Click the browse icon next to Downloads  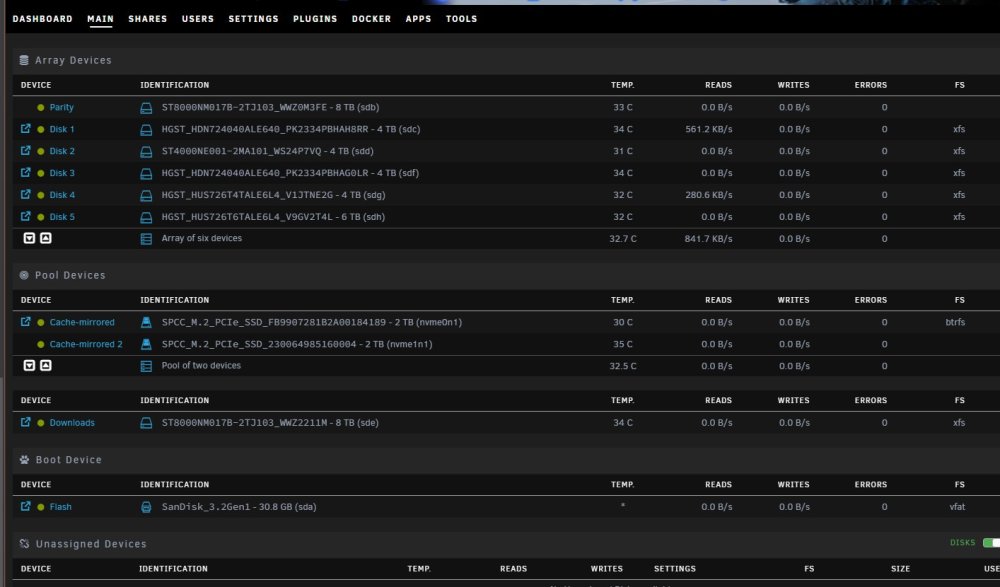click(26, 422)
